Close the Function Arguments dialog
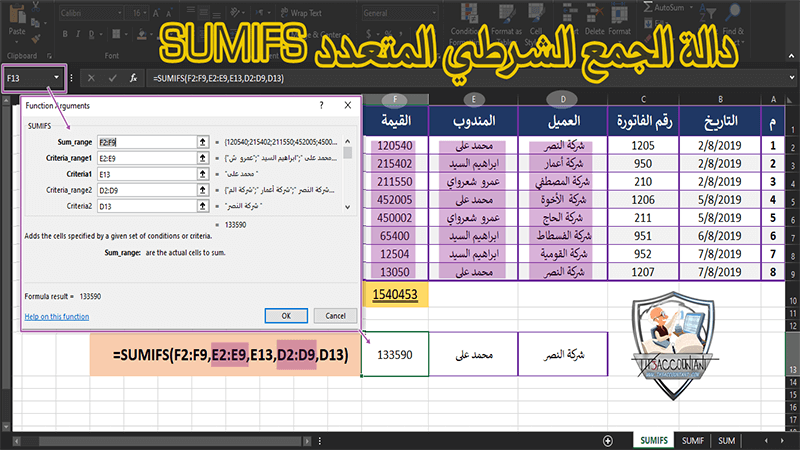 348,105
